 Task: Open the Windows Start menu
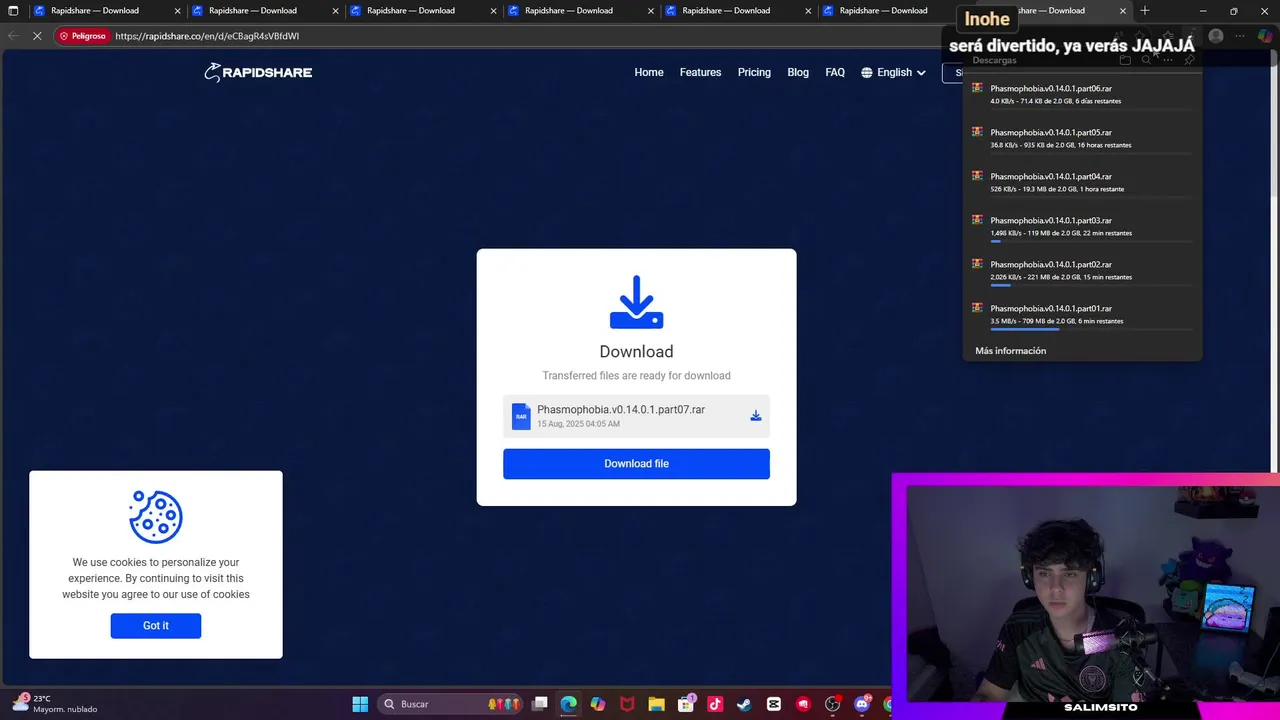click(x=360, y=704)
